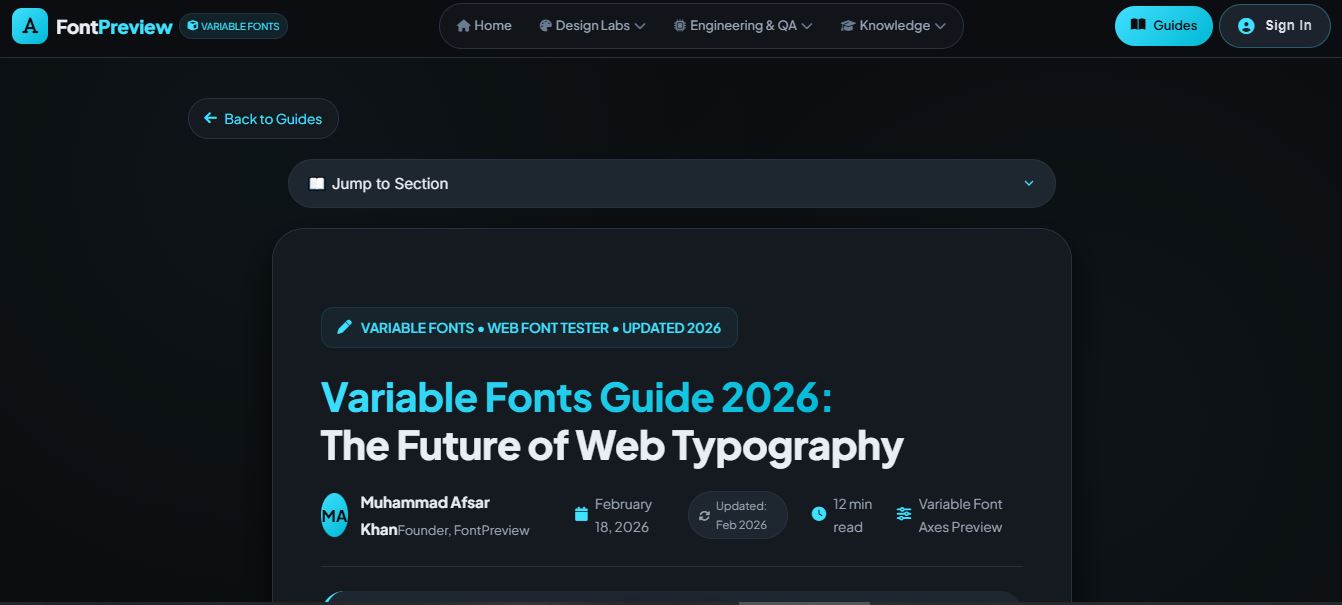1342x605 pixels.
Task: Click The Future of Web Typography heading
Action: coord(612,445)
